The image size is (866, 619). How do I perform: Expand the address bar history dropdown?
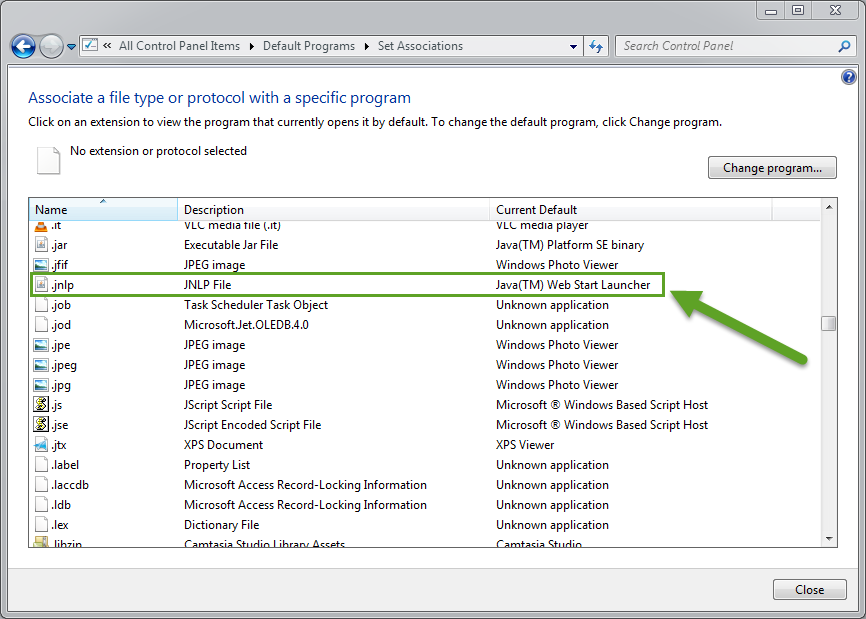pos(573,47)
